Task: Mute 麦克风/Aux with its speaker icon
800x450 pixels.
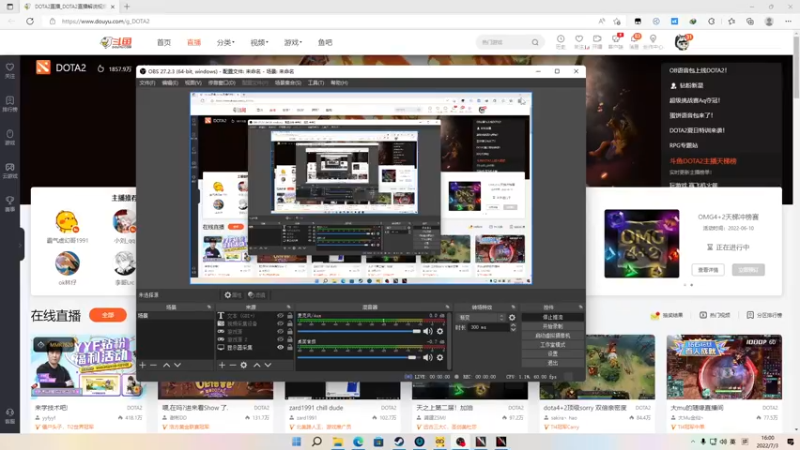Action: (x=428, y=332)
